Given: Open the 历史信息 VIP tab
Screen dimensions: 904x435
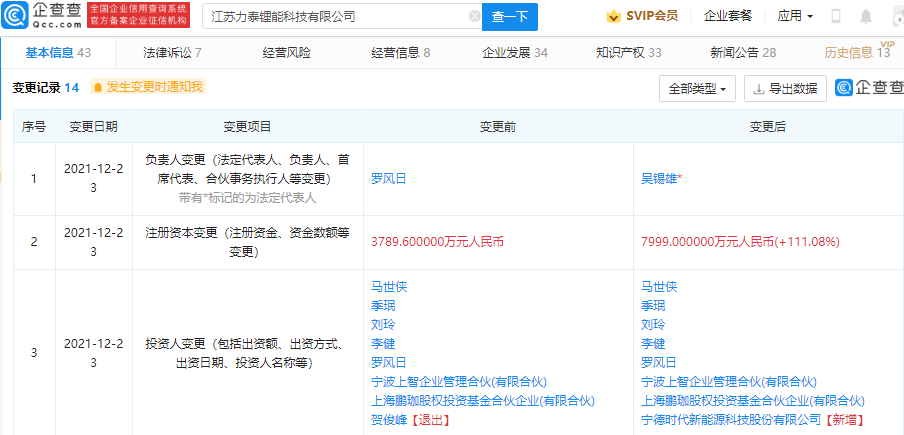Looking at the screenshot, I should [x=857, y=53].
